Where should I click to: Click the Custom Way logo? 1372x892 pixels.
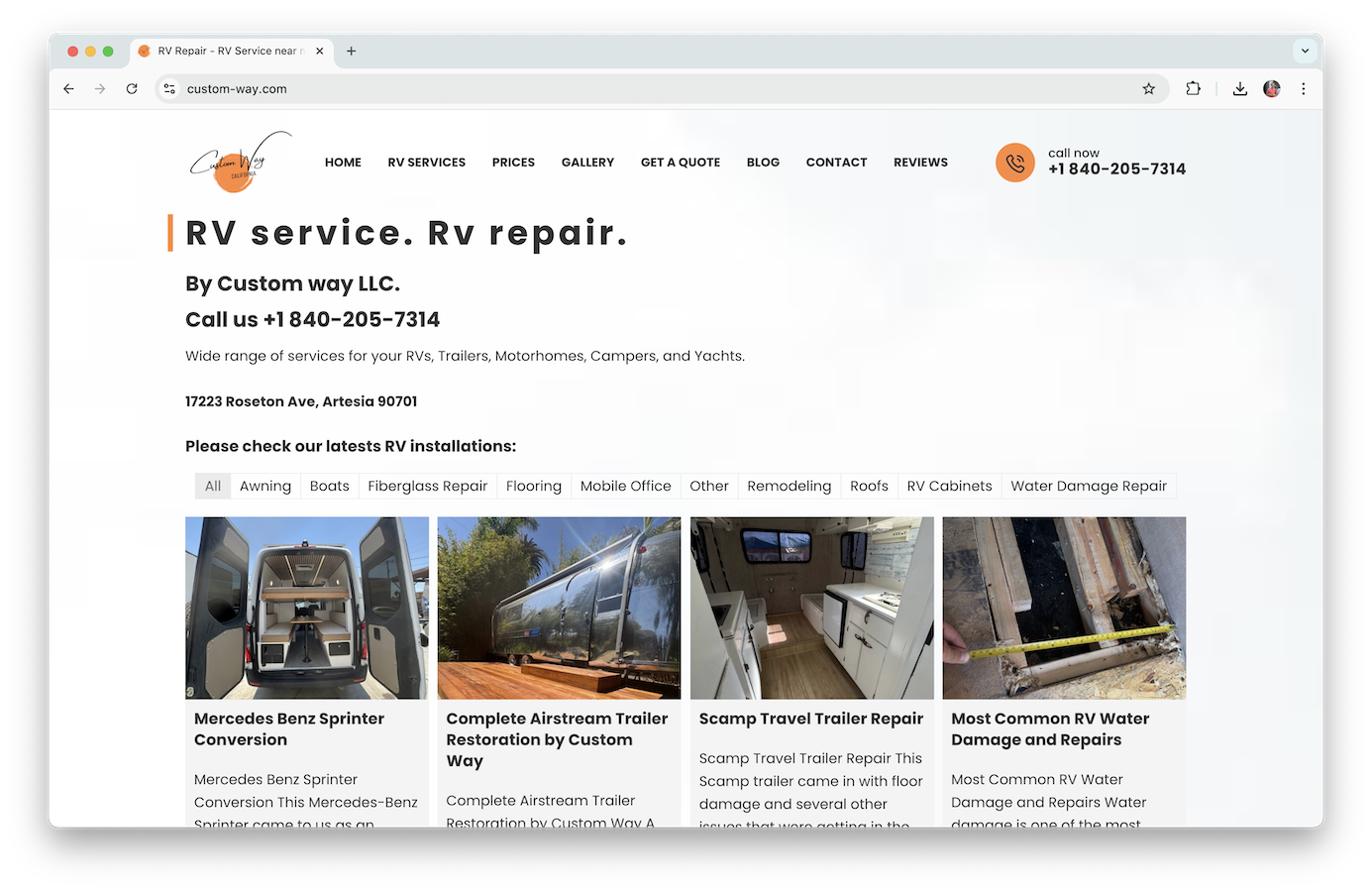pyautogui.click(x=241, y=162)
